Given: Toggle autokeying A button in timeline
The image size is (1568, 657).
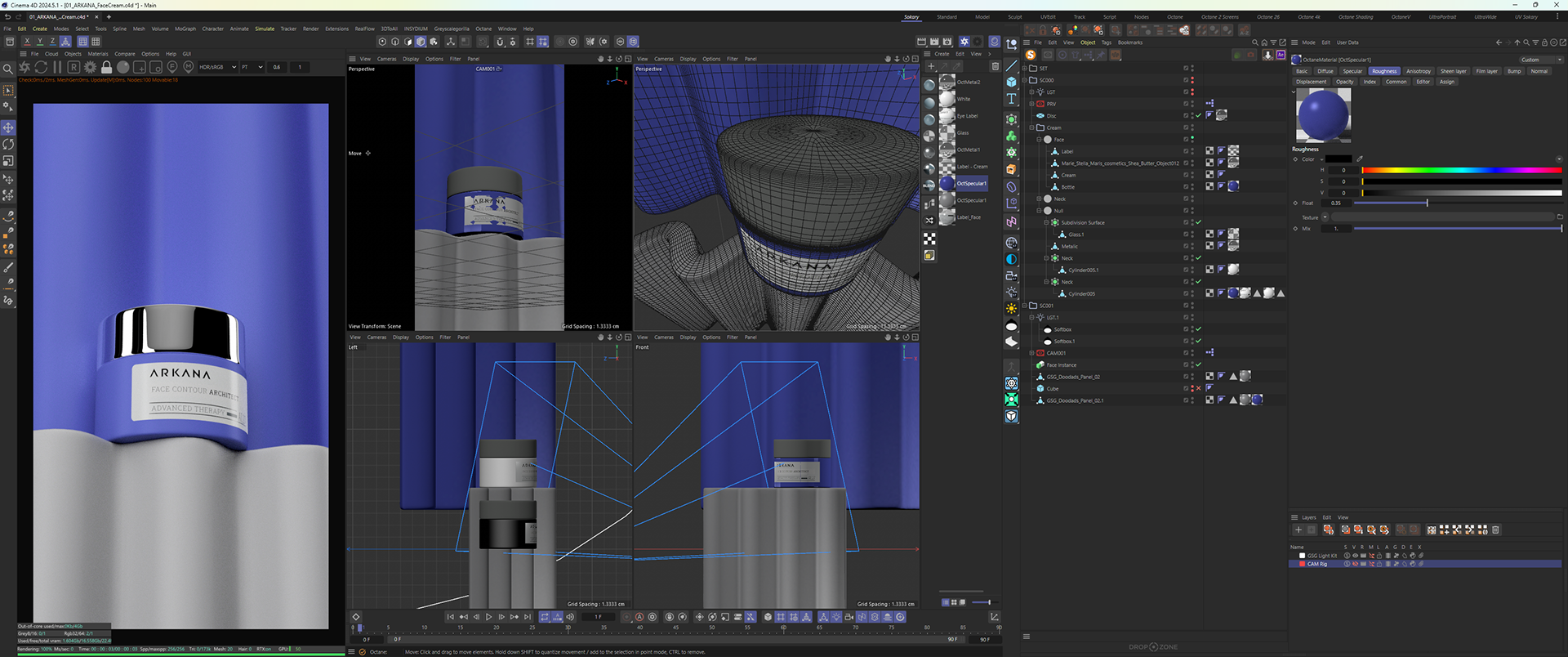Looking at the screenshot, I should [639, 617].
